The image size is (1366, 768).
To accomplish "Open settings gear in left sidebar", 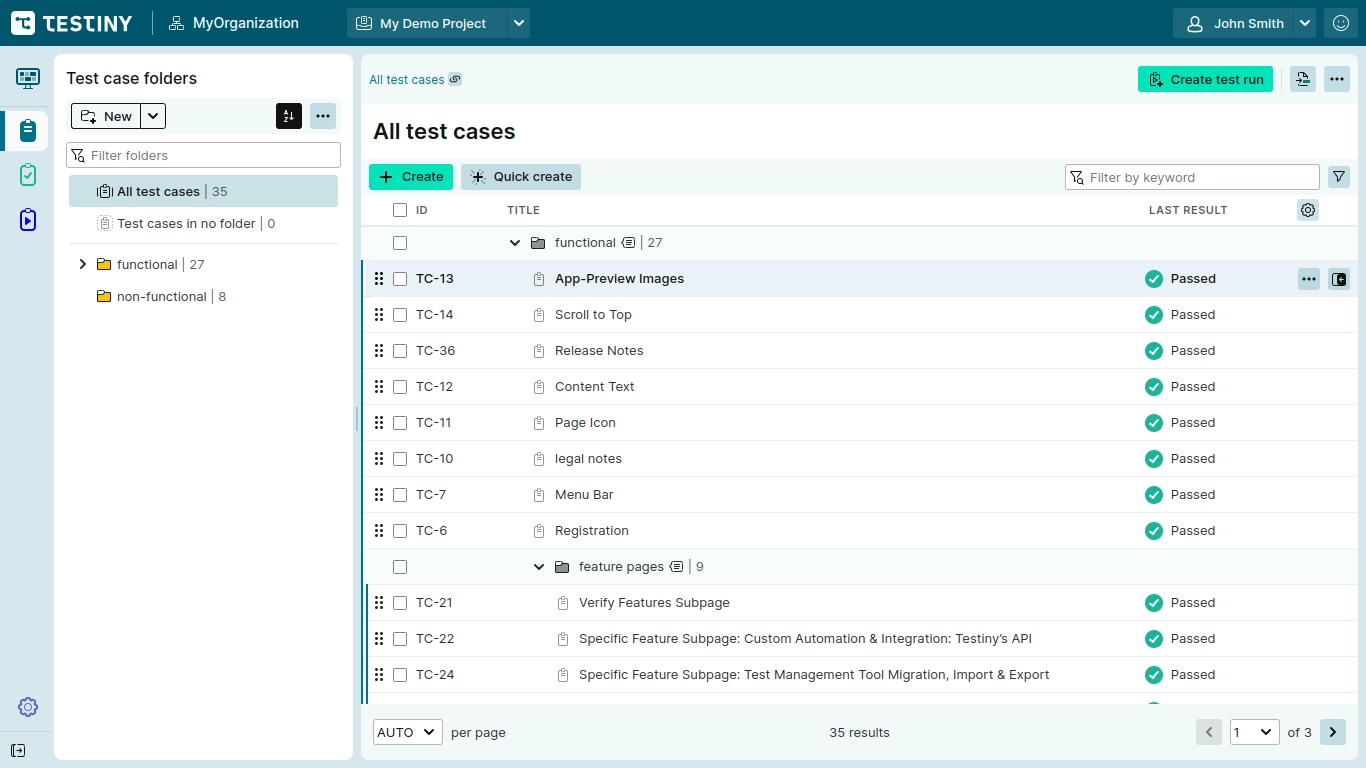I will pos(28,707).
